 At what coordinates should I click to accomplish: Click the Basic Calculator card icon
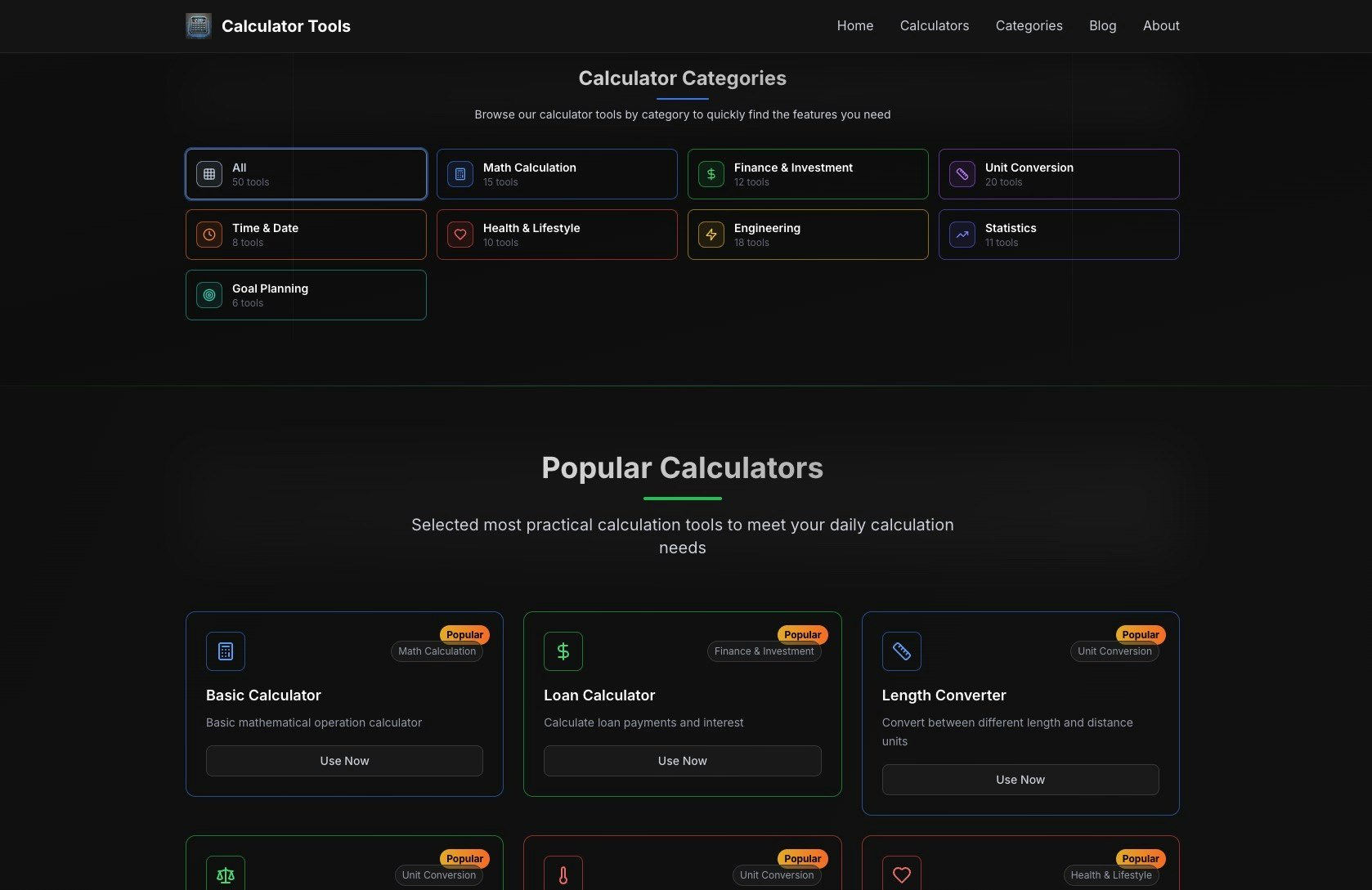226,651
